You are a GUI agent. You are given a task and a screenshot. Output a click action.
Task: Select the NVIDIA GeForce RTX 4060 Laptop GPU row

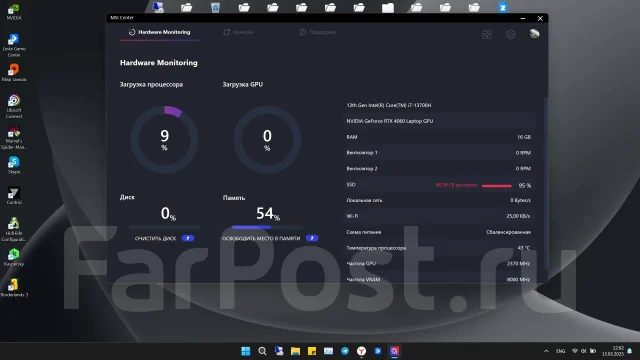[x=439, y=121]
